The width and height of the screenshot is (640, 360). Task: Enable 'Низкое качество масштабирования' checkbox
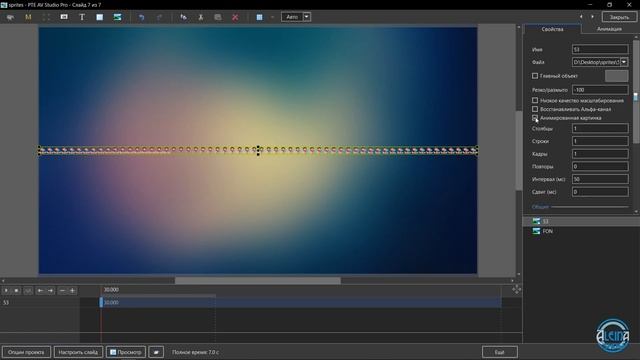click(x=535, y=100)
